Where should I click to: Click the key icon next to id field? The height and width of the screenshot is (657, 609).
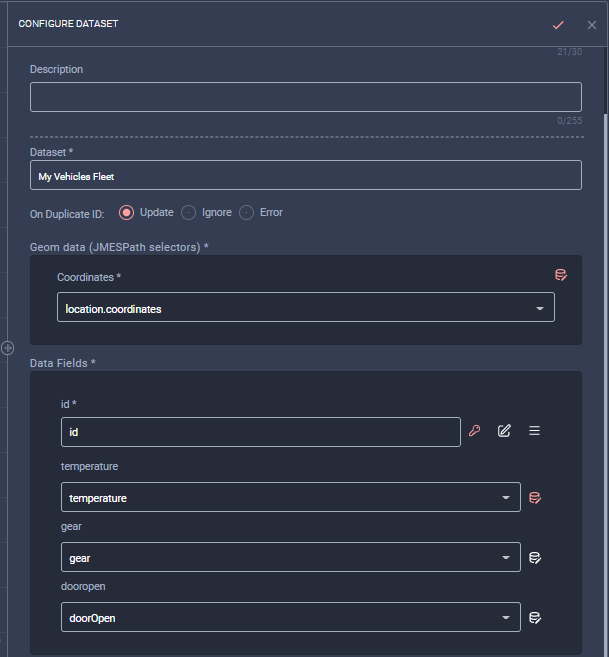coord(474,431)
